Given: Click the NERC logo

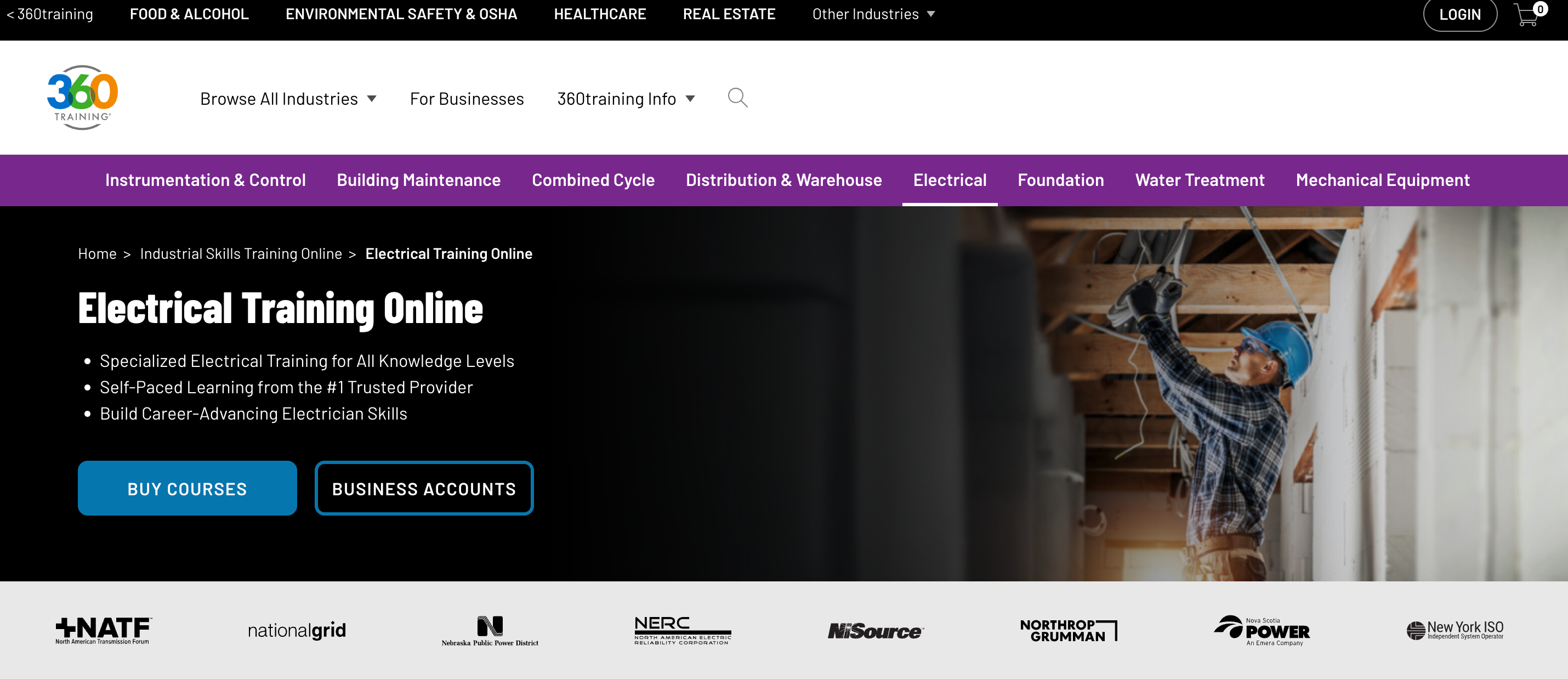Looking at the screenshot, I should [683, 630].
